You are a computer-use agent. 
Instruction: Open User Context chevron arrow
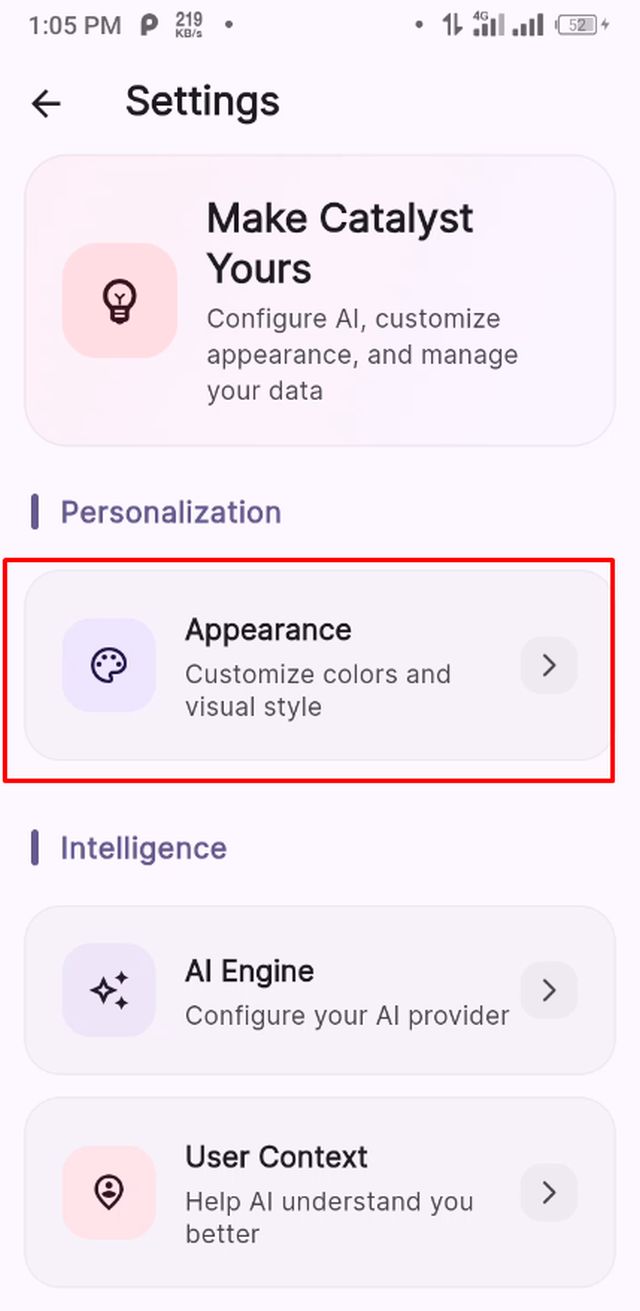(549, 1192)
